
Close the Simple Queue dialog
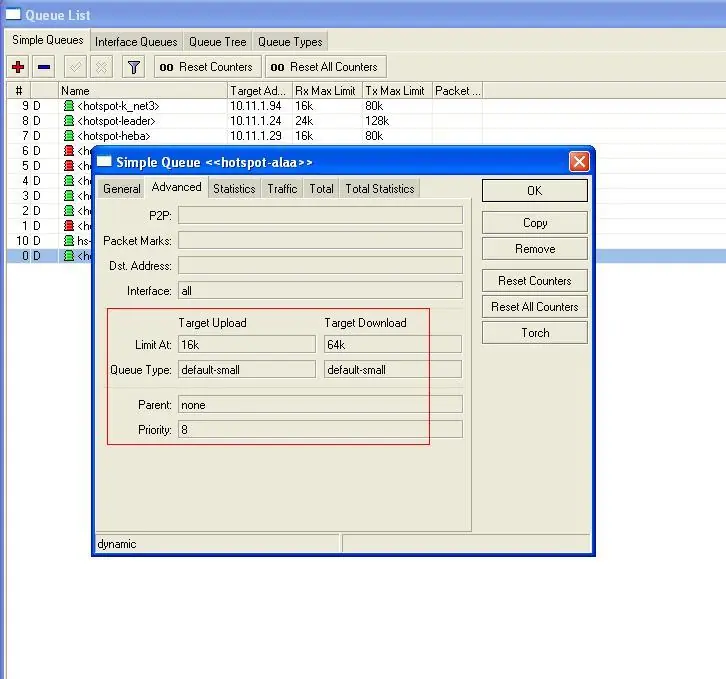579,162
